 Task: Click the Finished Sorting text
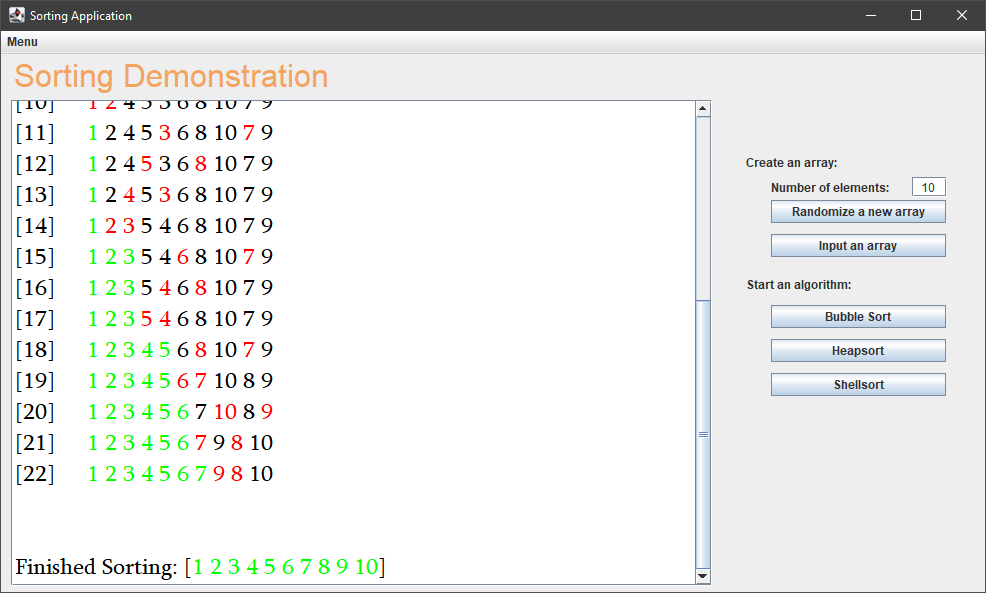click(x=96, y=567)
